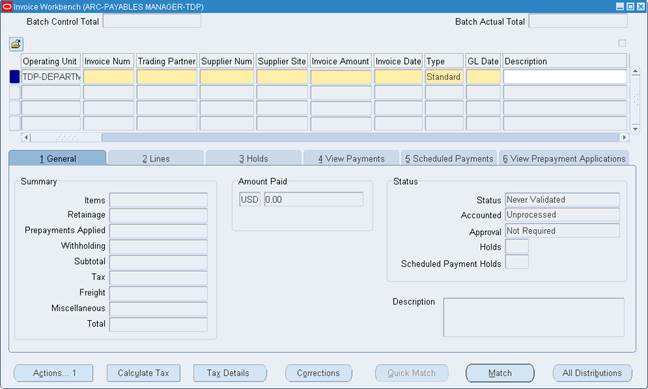Click the Supplier Site cell in the first row
Viewport: 648px width, 389px height.
(282, 77)
